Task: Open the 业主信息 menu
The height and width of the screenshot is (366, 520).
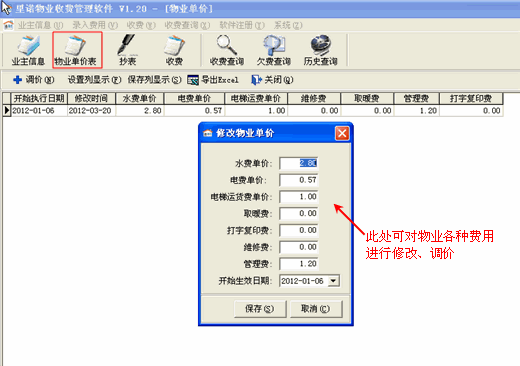Action: coord(40,25)
